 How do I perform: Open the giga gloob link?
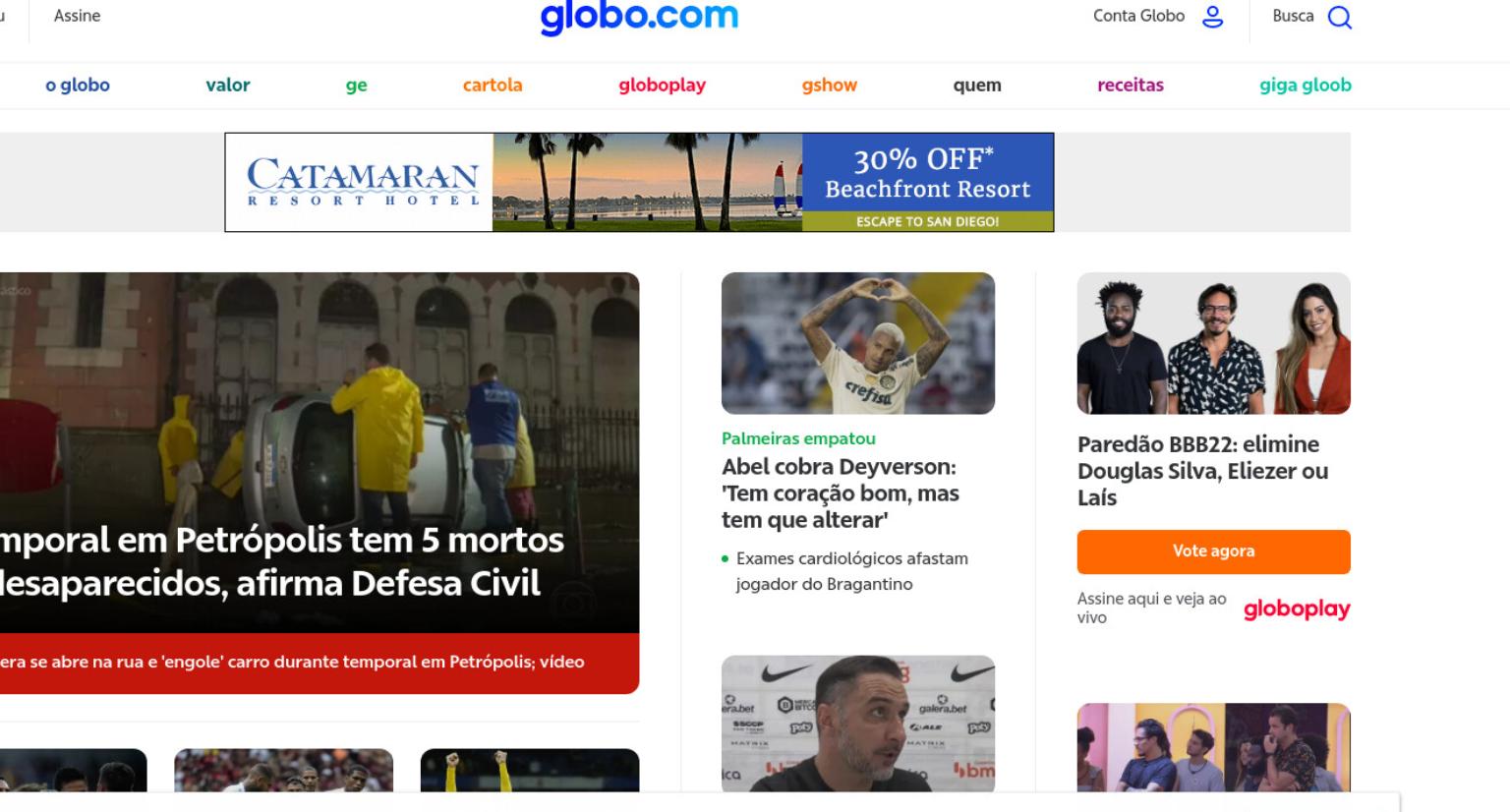pyautogui.click(x=1306, y=86)
